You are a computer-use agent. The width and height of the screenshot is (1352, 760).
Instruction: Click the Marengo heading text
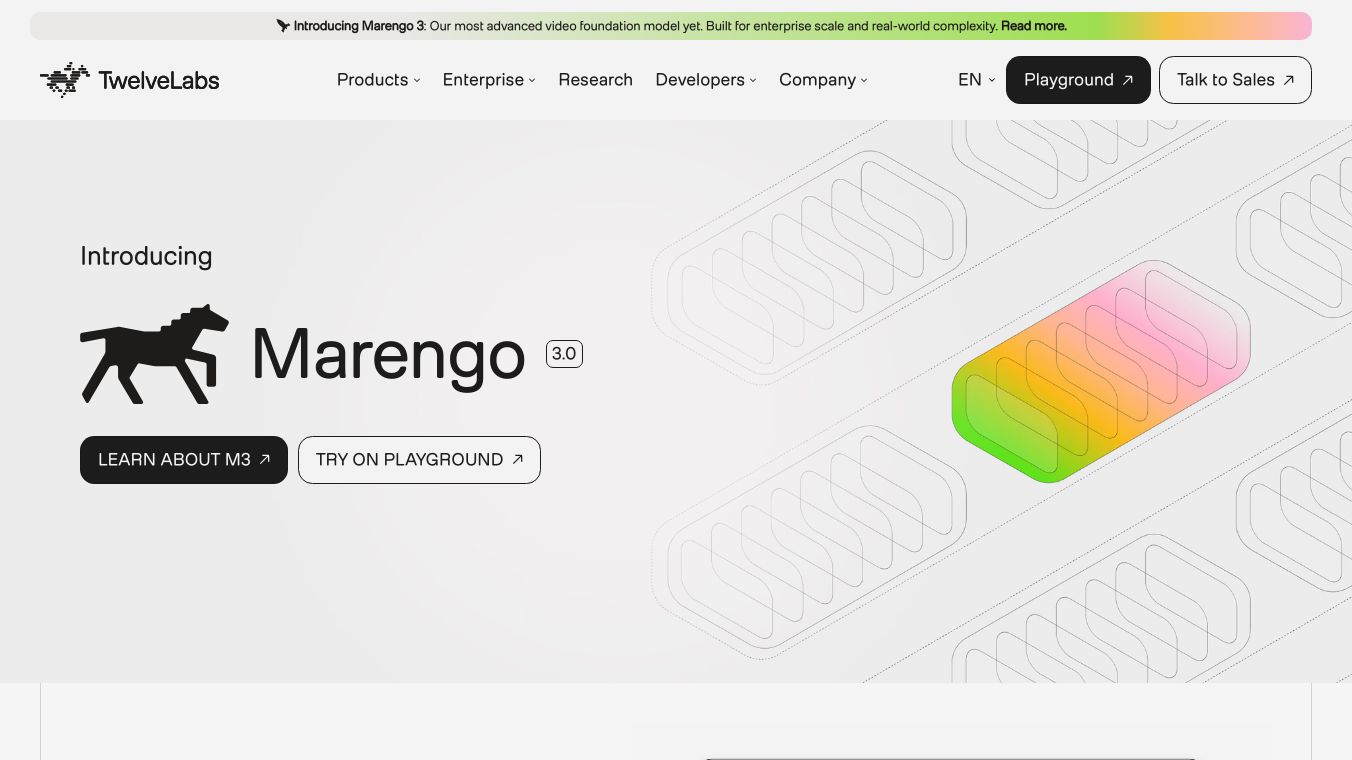point(389,355)
